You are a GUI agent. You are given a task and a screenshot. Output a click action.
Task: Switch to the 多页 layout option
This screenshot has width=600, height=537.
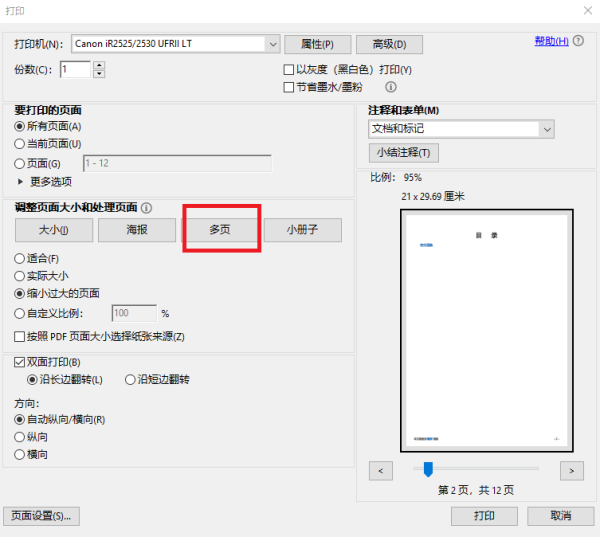point(221,230)
